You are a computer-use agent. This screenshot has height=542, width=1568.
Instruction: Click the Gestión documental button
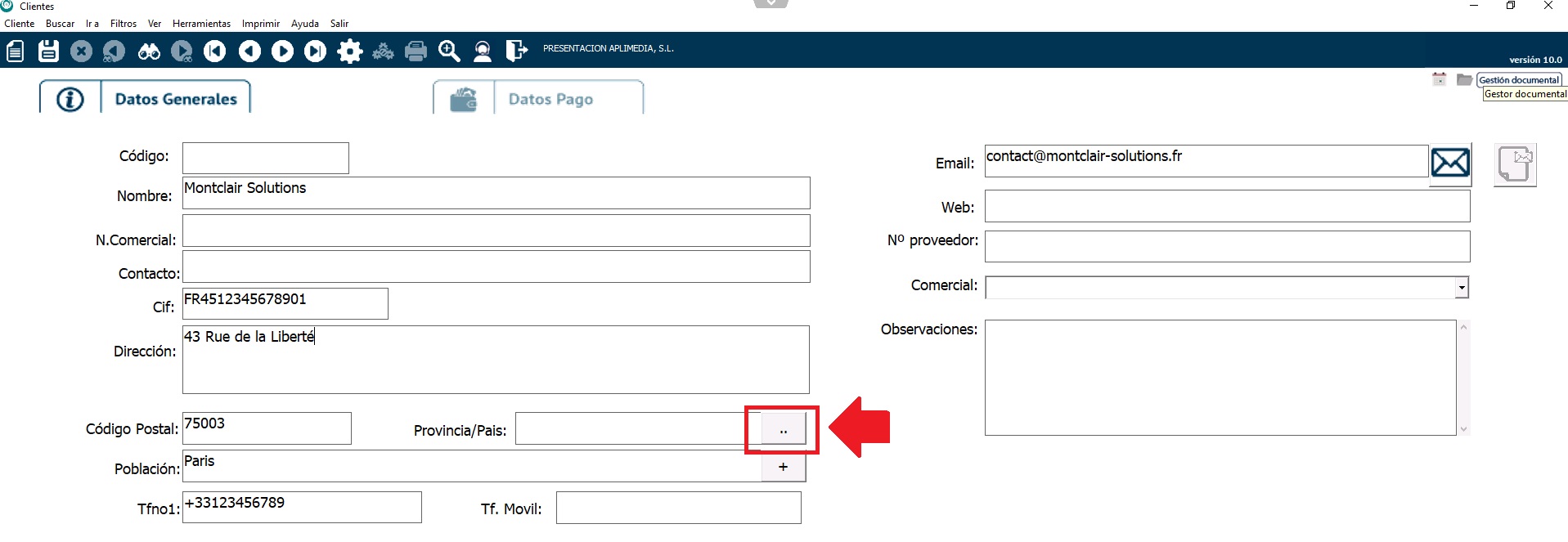click(1519, 80)
